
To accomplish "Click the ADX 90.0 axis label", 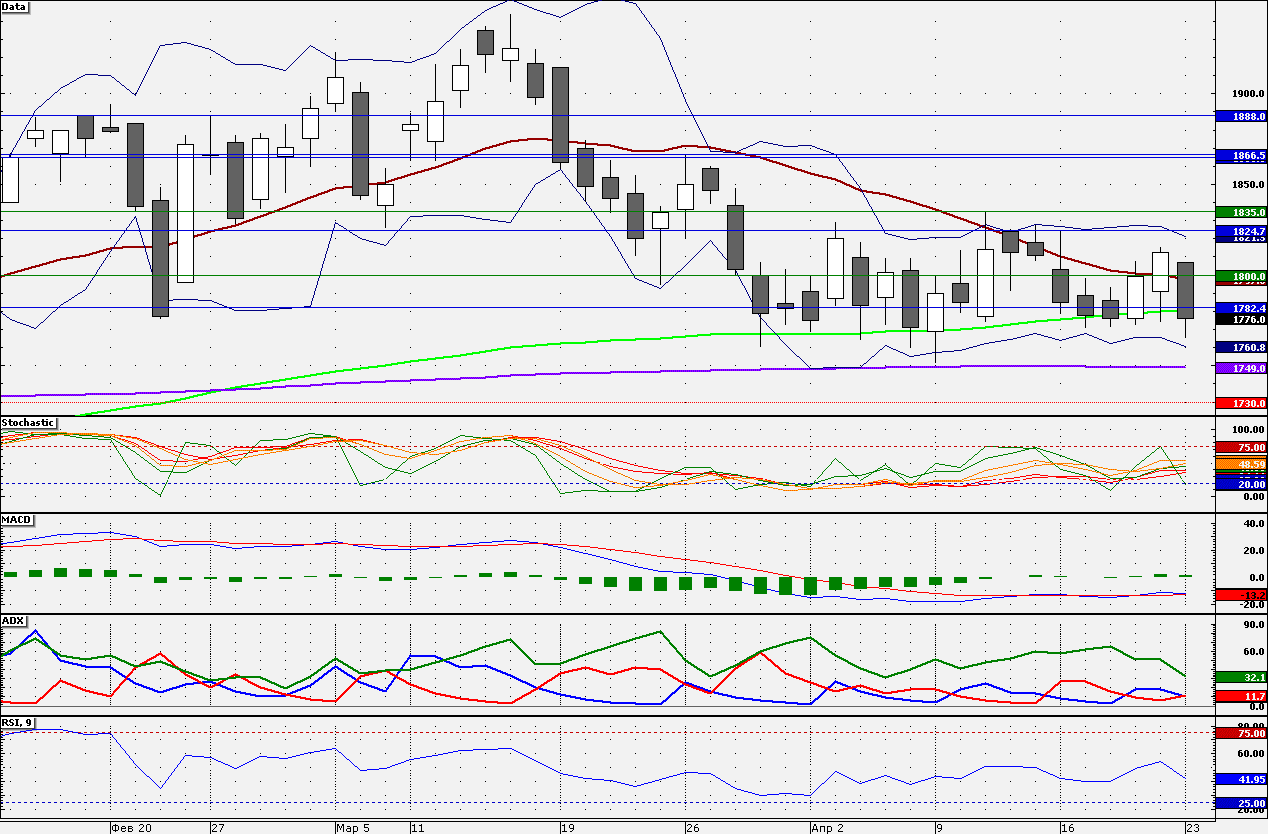I will click(1252, 625).
